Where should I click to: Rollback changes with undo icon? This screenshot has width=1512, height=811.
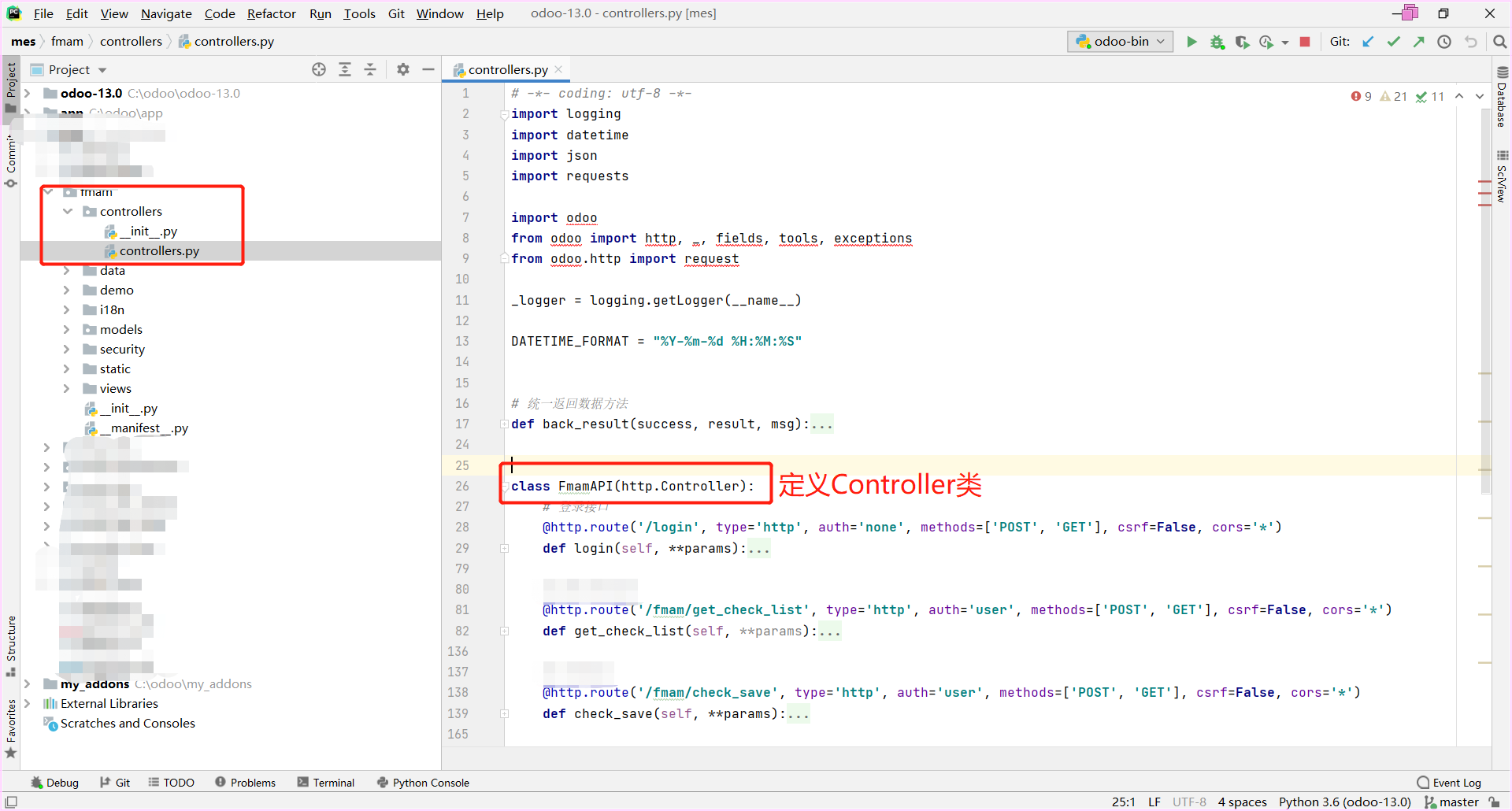click(x=1470, y=42)
